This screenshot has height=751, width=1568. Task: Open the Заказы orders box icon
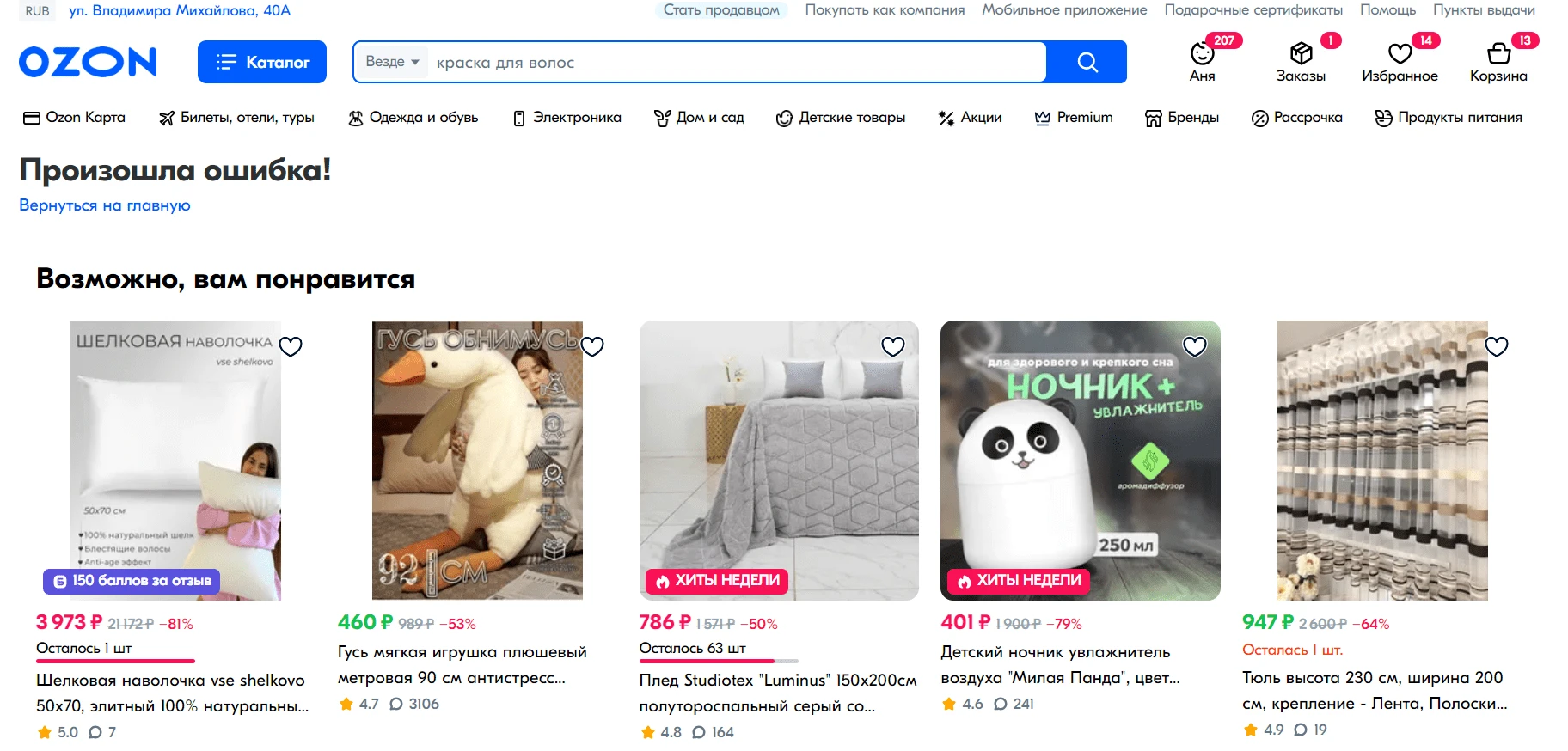coord(1301,53)
